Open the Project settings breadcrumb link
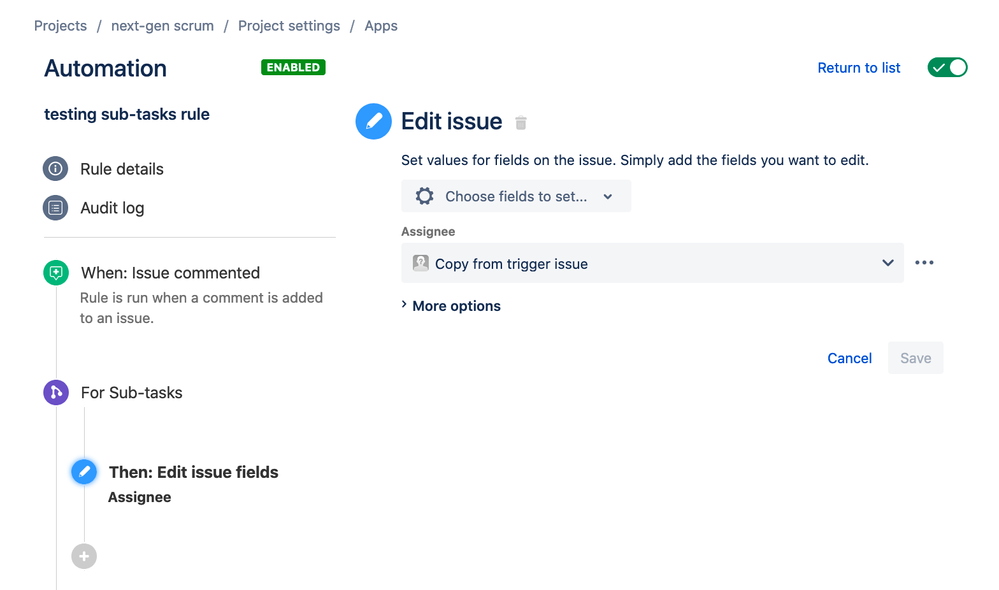The image size is (999, 590). coord(289,26)
